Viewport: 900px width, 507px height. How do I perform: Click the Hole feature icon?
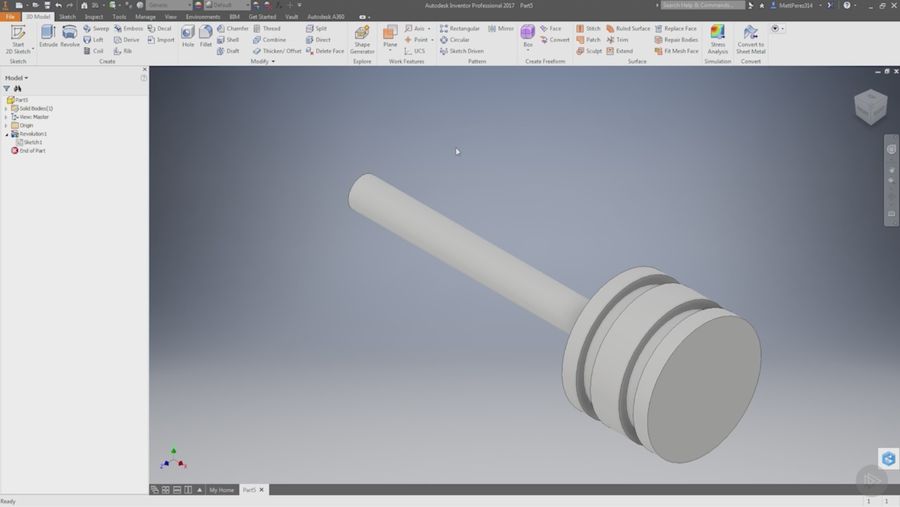tap(188, 36)
